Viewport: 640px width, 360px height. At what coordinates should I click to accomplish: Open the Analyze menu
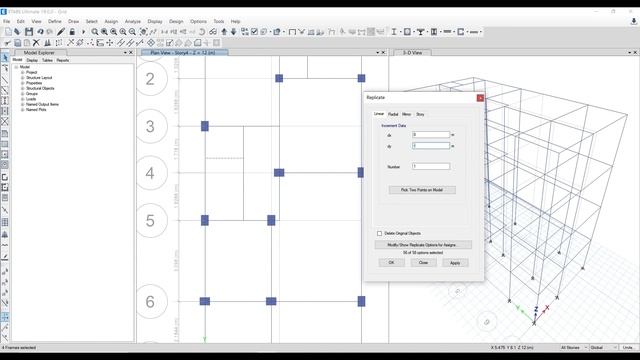(x=133, y=21)
